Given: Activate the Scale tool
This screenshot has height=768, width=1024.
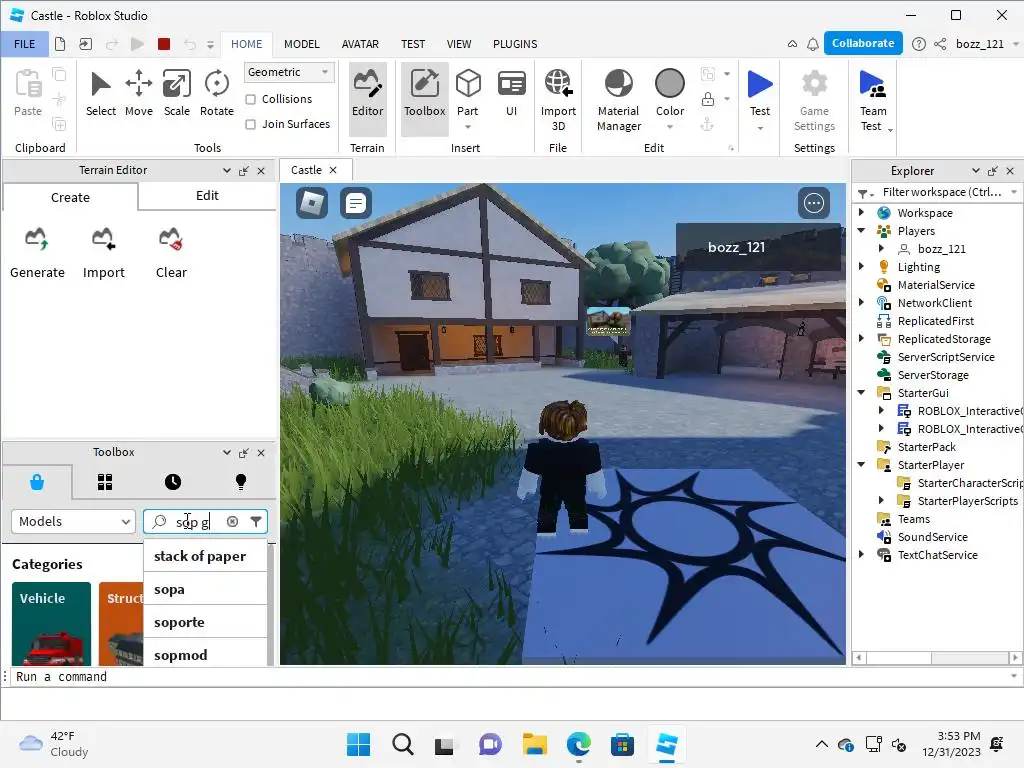Looking at the screenshot, I should [176, 93].
